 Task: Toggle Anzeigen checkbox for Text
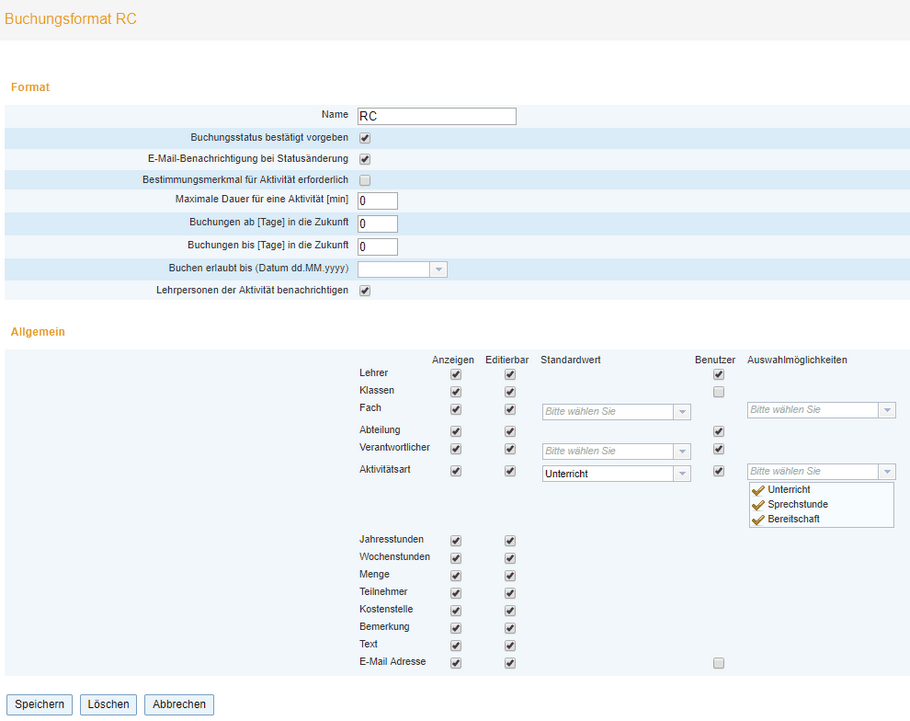tap(456, 646)
